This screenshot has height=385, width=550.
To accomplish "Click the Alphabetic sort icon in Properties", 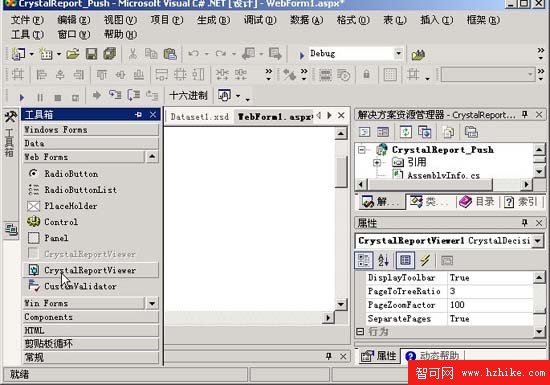I will click(x=383, y=261).
